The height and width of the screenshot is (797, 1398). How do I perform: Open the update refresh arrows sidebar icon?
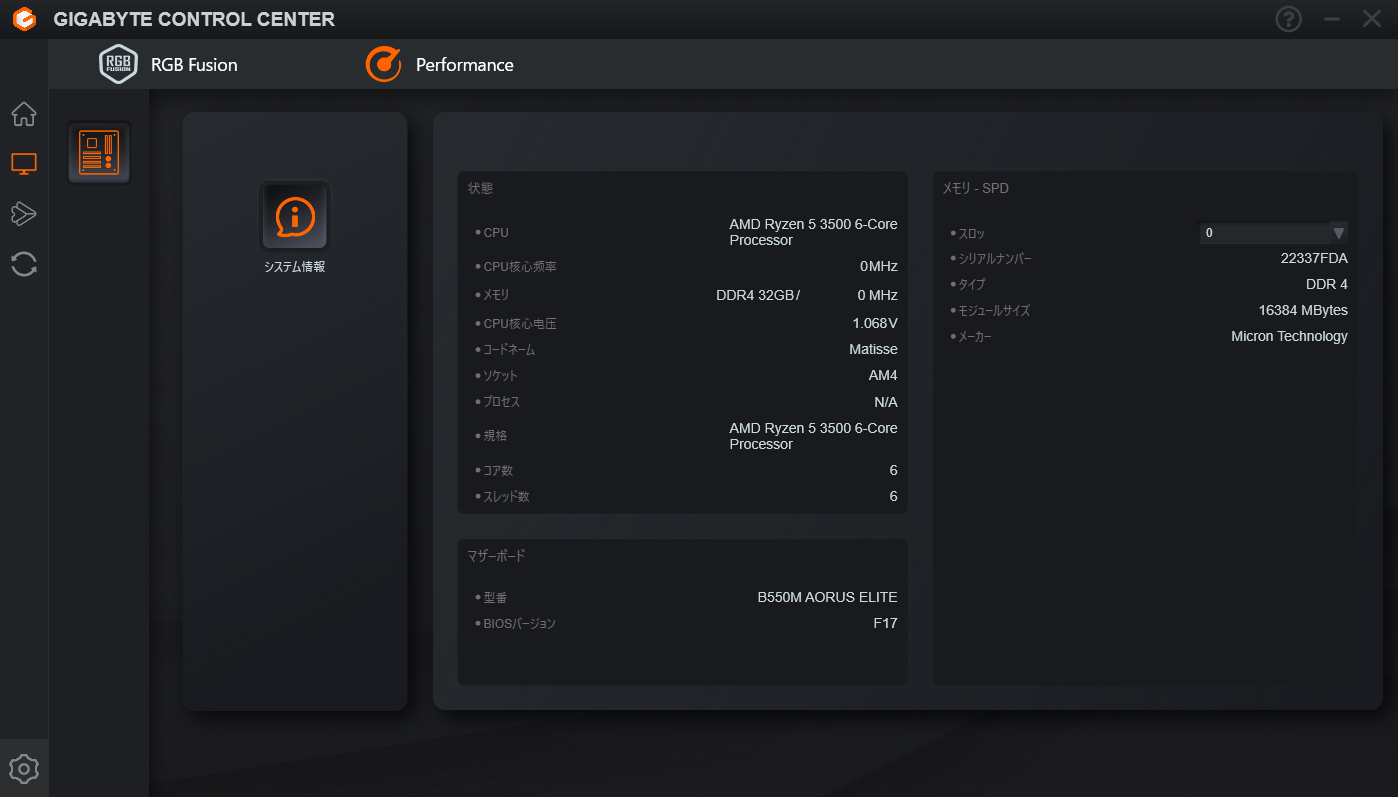click(x=24, y=264)
